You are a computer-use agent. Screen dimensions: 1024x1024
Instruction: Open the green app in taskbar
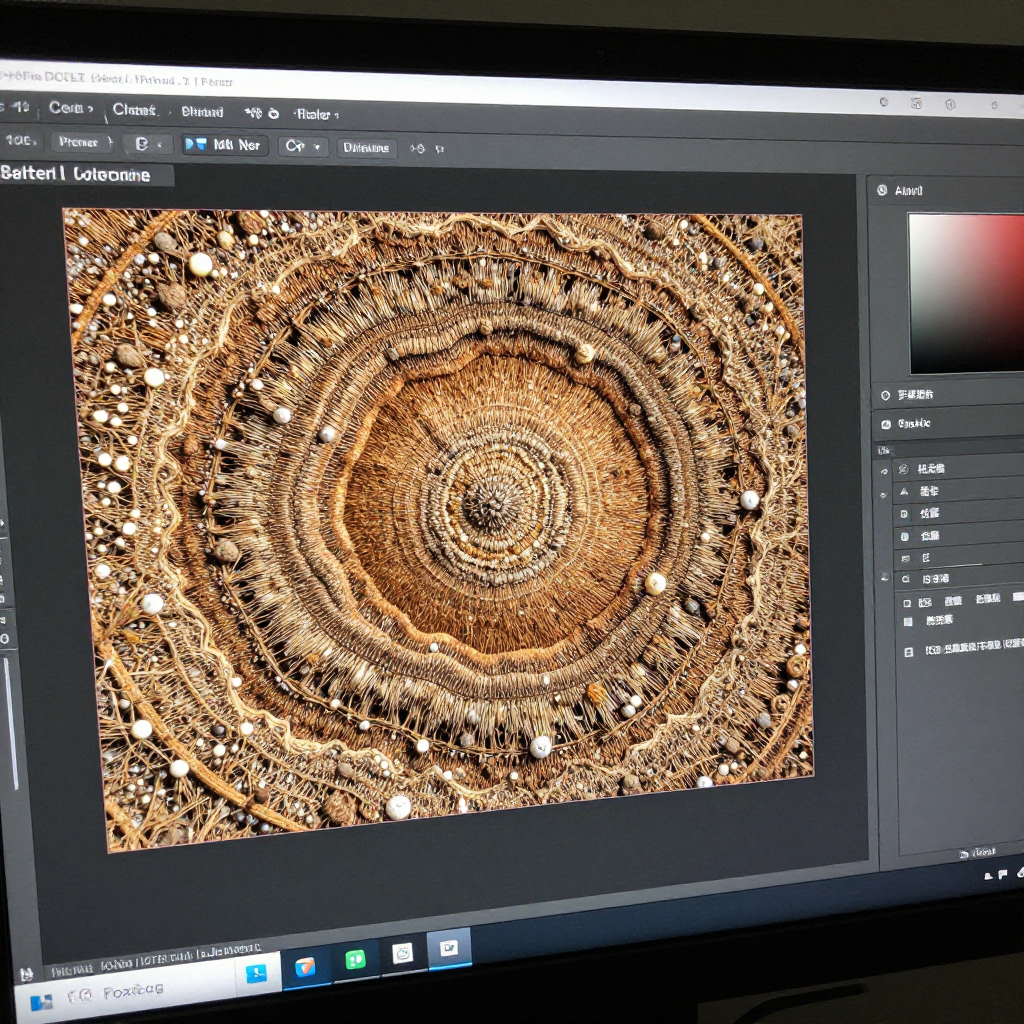[355, 959]
